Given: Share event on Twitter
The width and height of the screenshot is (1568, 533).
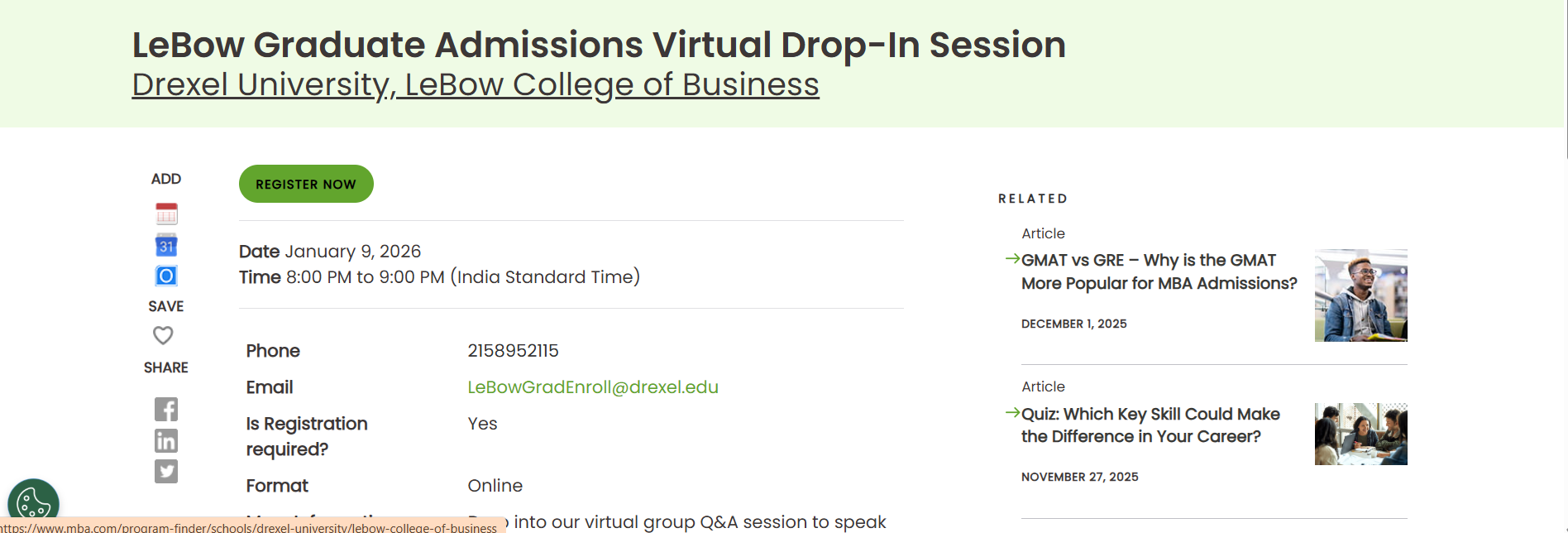Looking at the screenshot, I should (x=166, y=471).
